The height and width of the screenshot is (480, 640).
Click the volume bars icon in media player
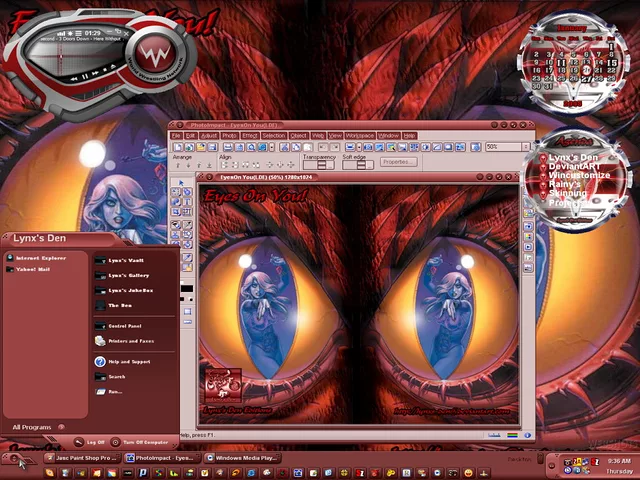[61, 34]
